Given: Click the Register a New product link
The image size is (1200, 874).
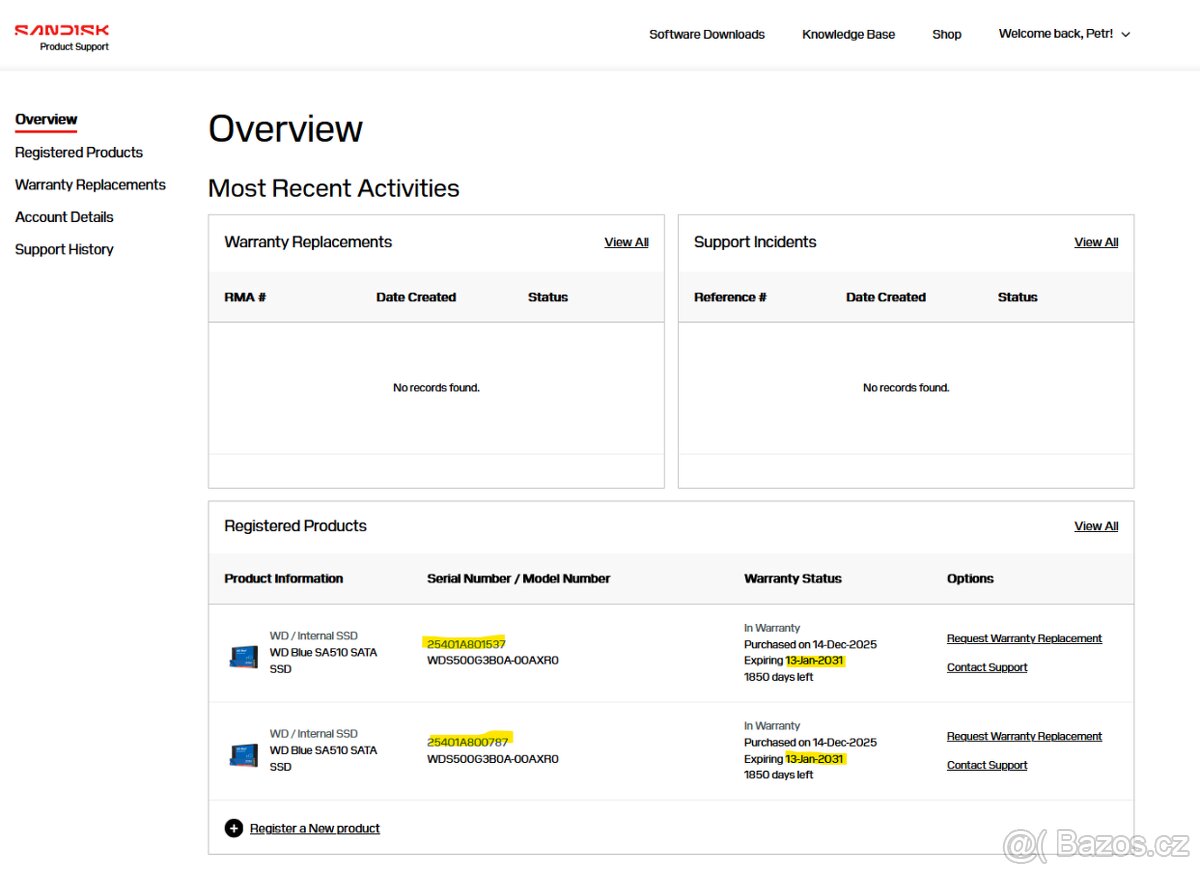Looking at the screenshot, I should pyautogui.click(x=315, y=828).
